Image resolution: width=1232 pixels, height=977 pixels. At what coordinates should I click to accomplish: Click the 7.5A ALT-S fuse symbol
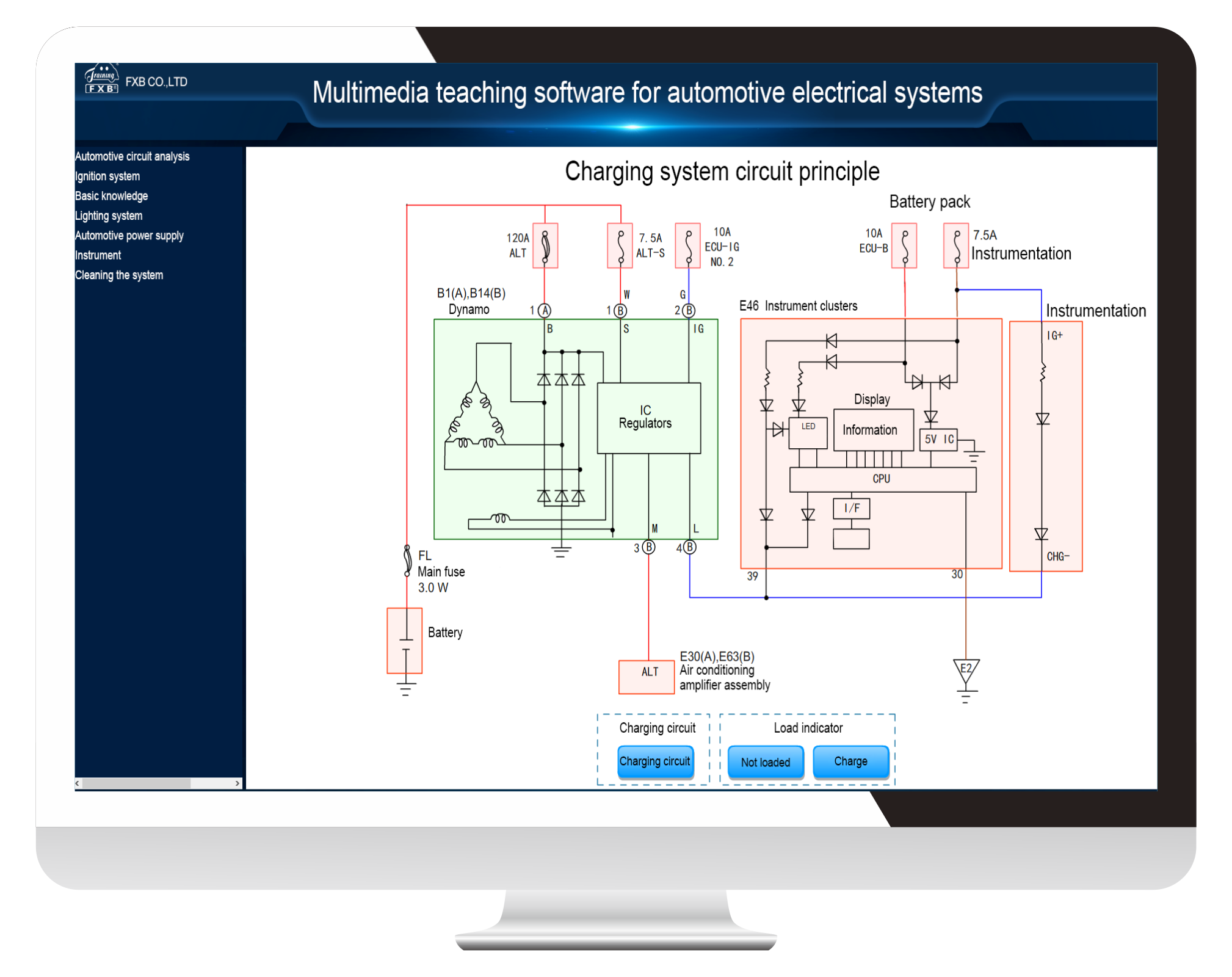620,245
